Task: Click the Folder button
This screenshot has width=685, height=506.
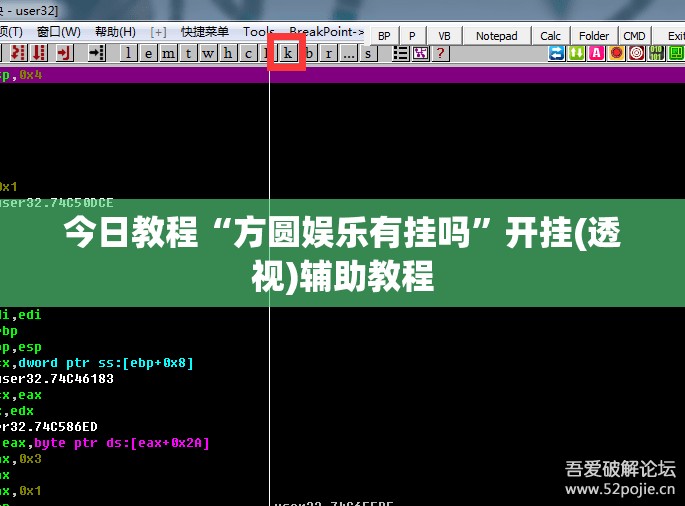Action: click(594, 36)
